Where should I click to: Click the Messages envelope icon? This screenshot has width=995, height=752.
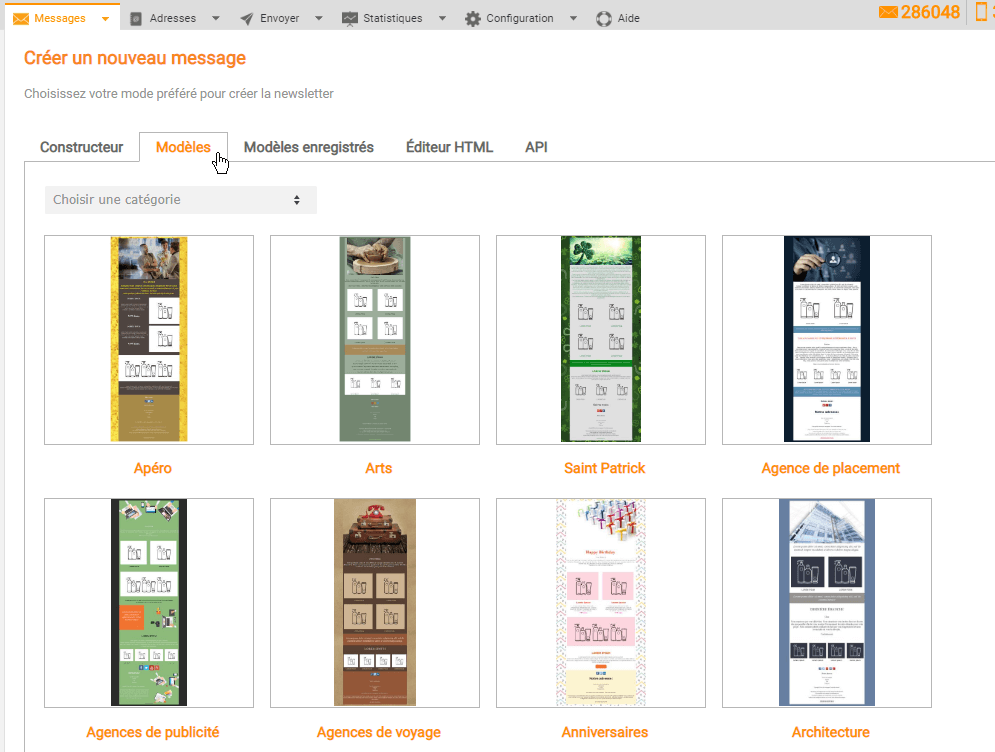pyautogui.click(x=21, y=18)
